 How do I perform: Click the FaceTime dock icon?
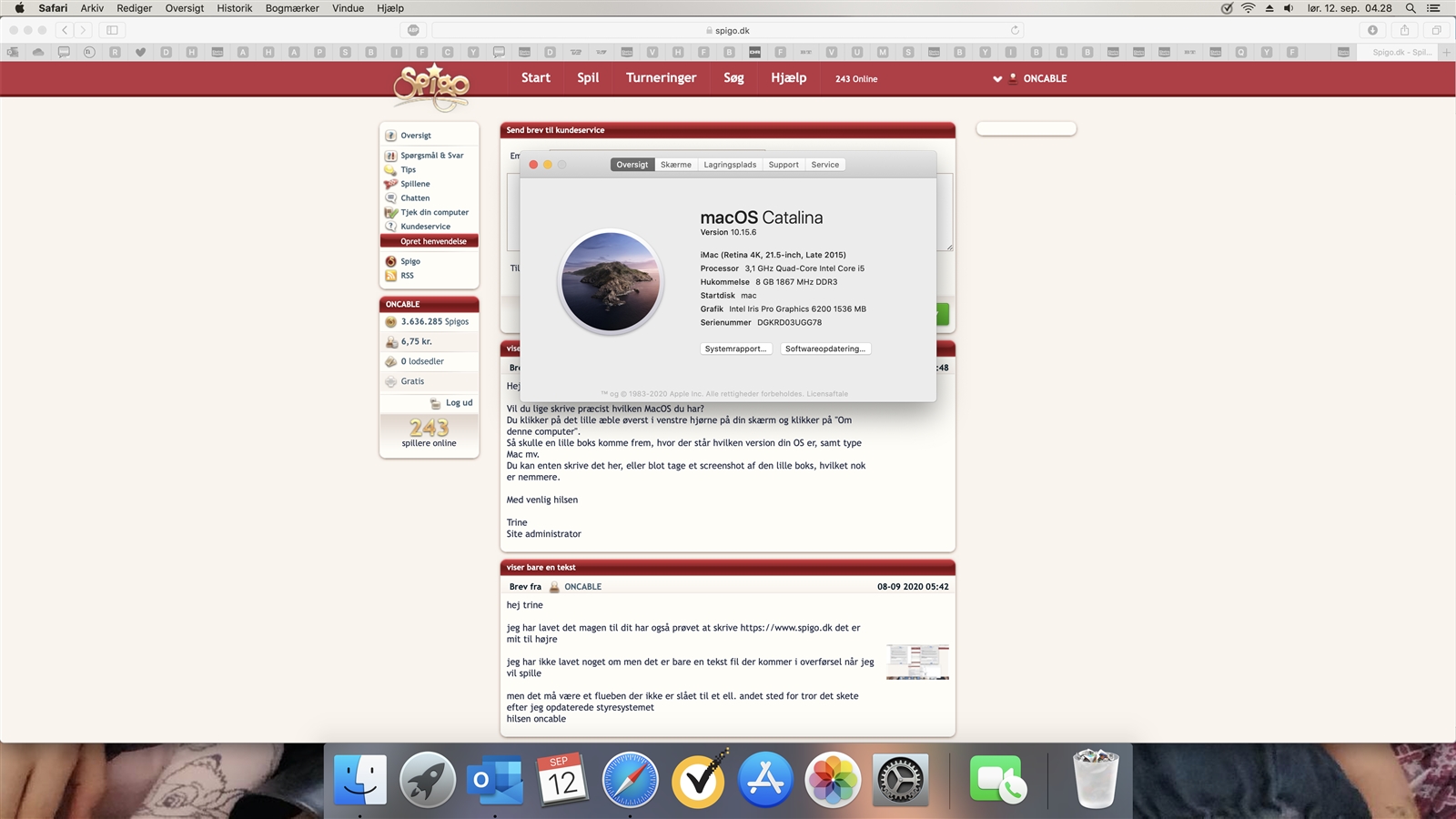(997, 781)
